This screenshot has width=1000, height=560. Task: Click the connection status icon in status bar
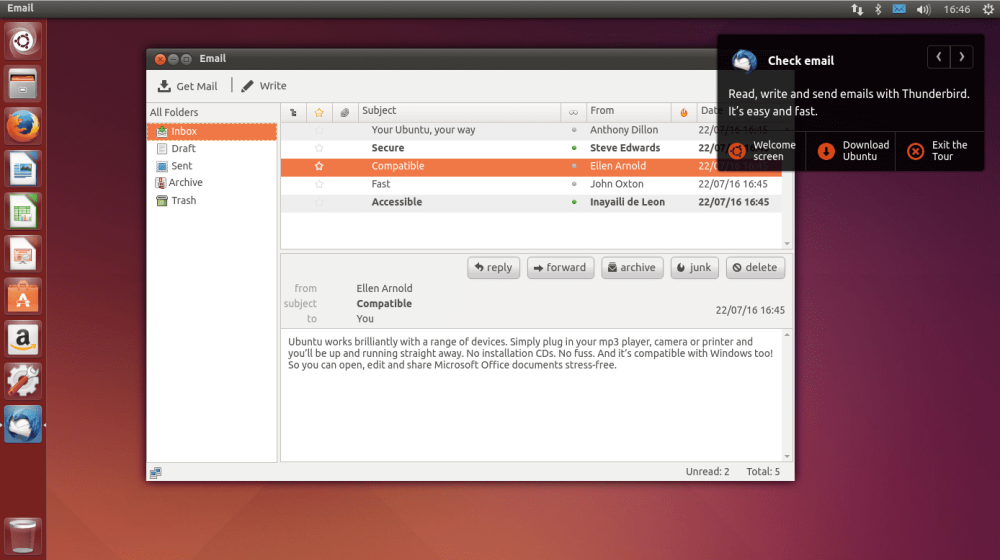pos(156,473)
